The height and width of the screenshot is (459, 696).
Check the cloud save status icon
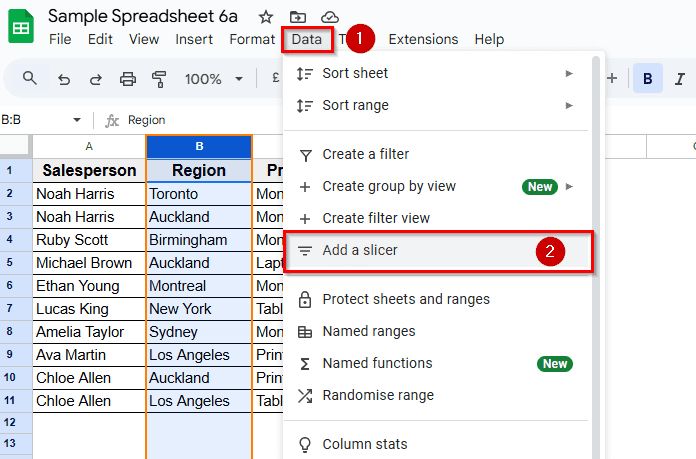click(328, 17)
